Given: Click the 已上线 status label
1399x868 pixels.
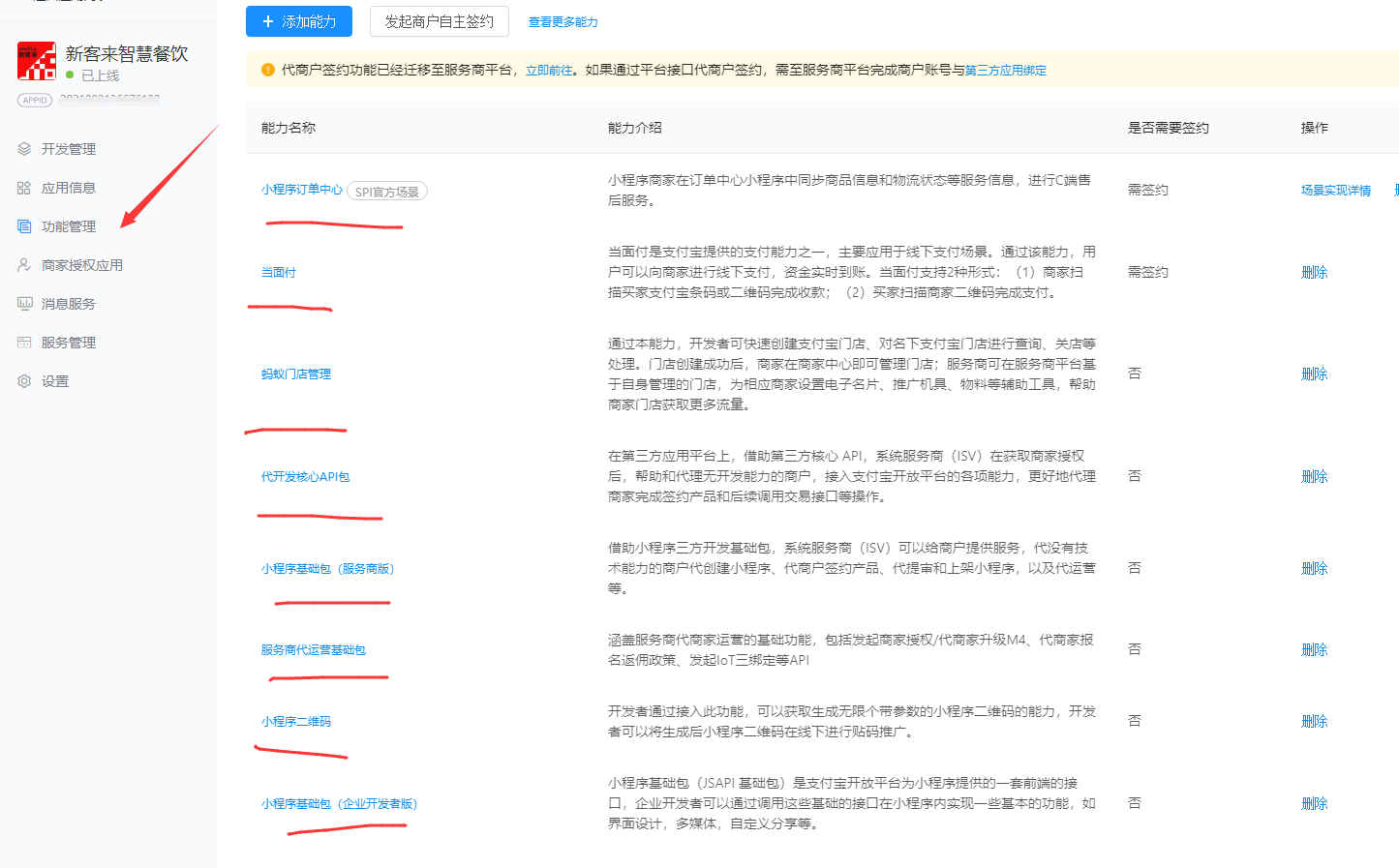Looking at the screenshot, I should coord(100,75).
